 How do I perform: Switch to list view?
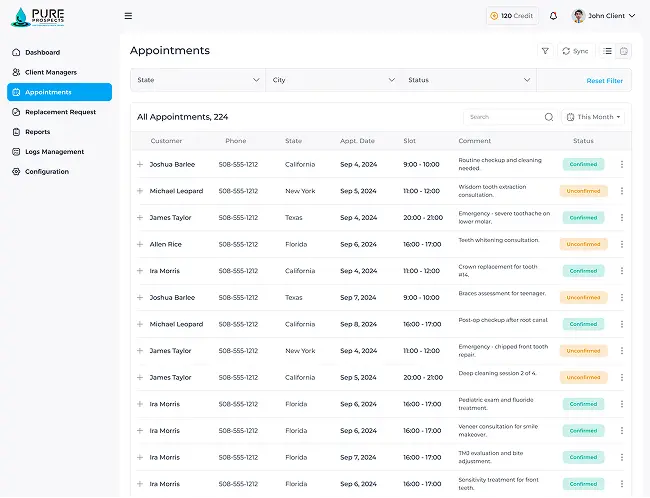[608, 51]
